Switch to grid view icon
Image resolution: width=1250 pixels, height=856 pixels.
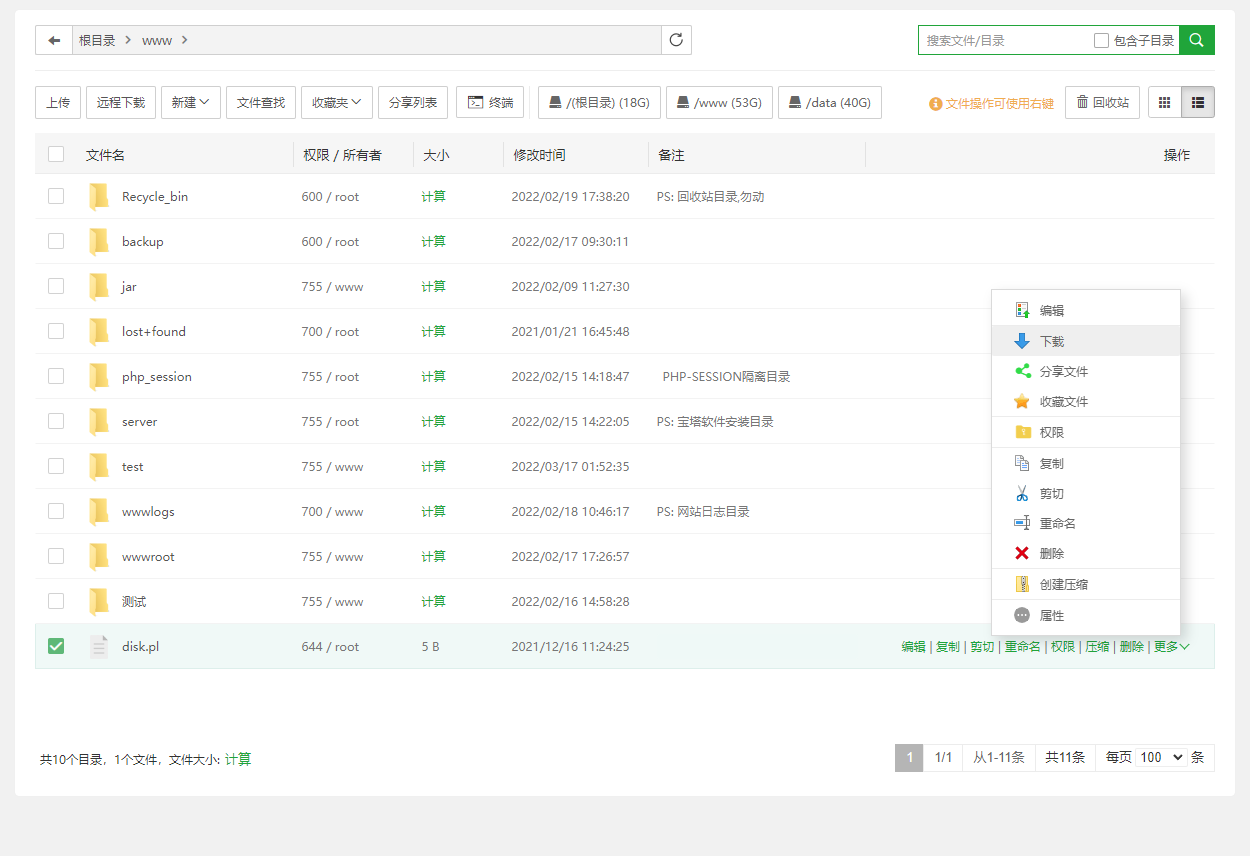pos(1164,102)
